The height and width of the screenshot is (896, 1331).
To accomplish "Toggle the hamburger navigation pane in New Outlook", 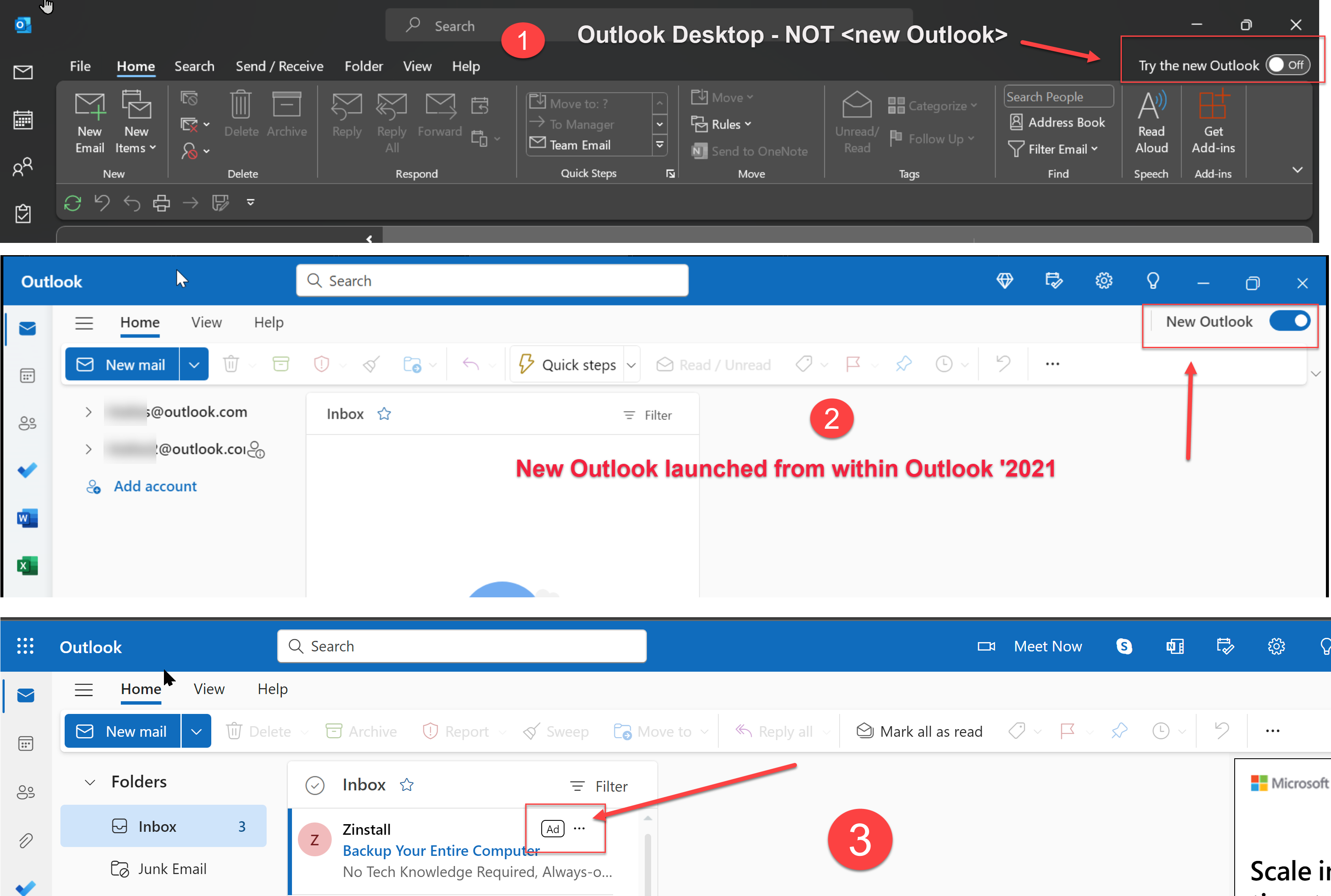I will click(x=84, y=323).
